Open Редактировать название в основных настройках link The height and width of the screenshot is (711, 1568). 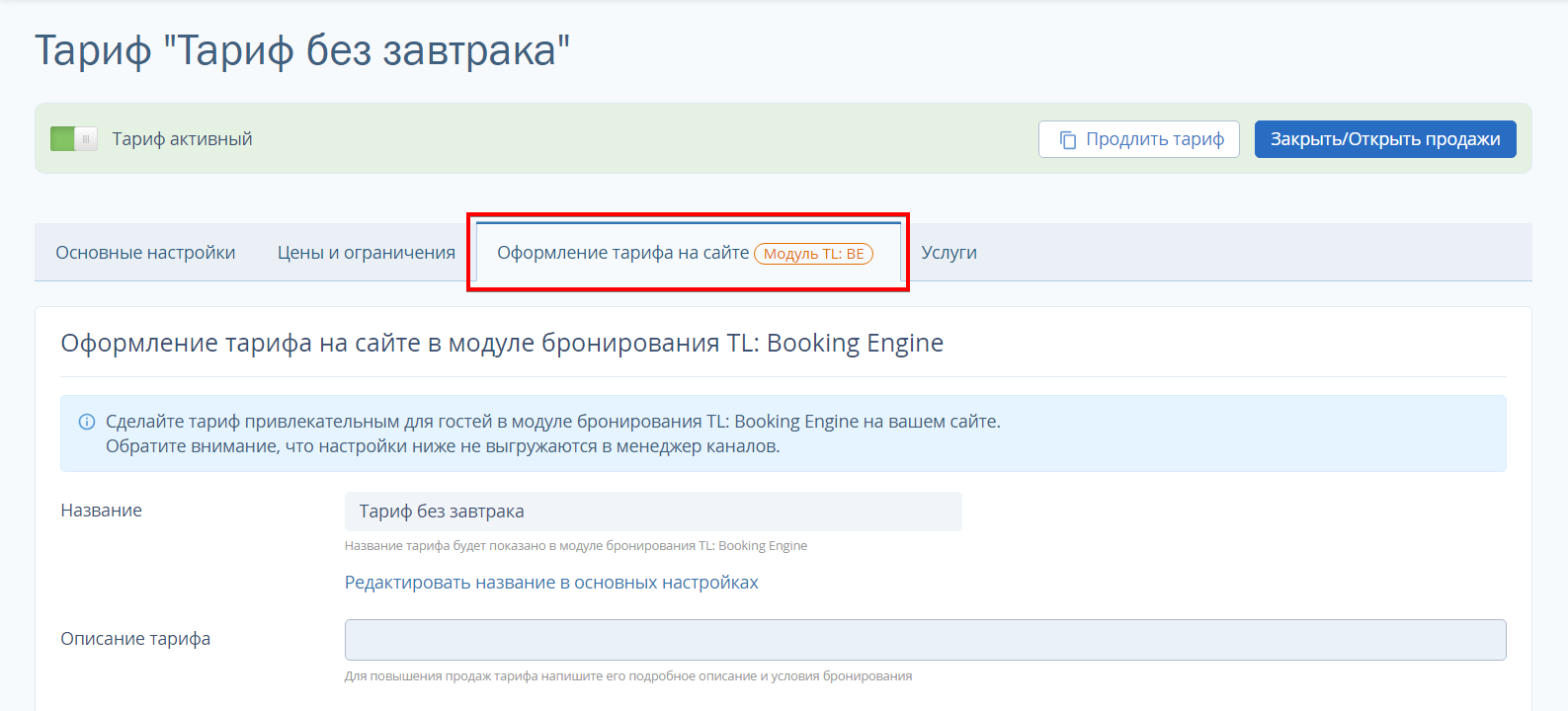[551, 583]
